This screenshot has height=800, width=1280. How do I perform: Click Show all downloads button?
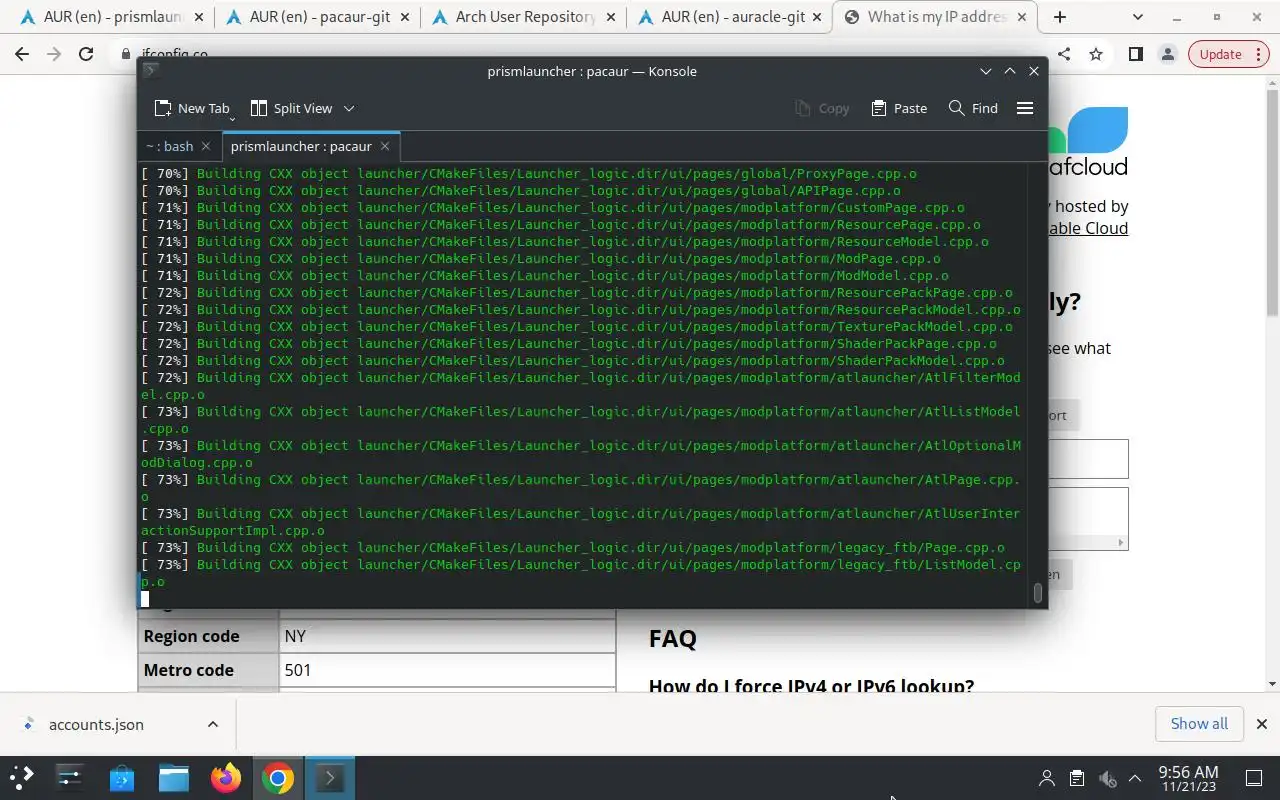tap(1199, 723)
